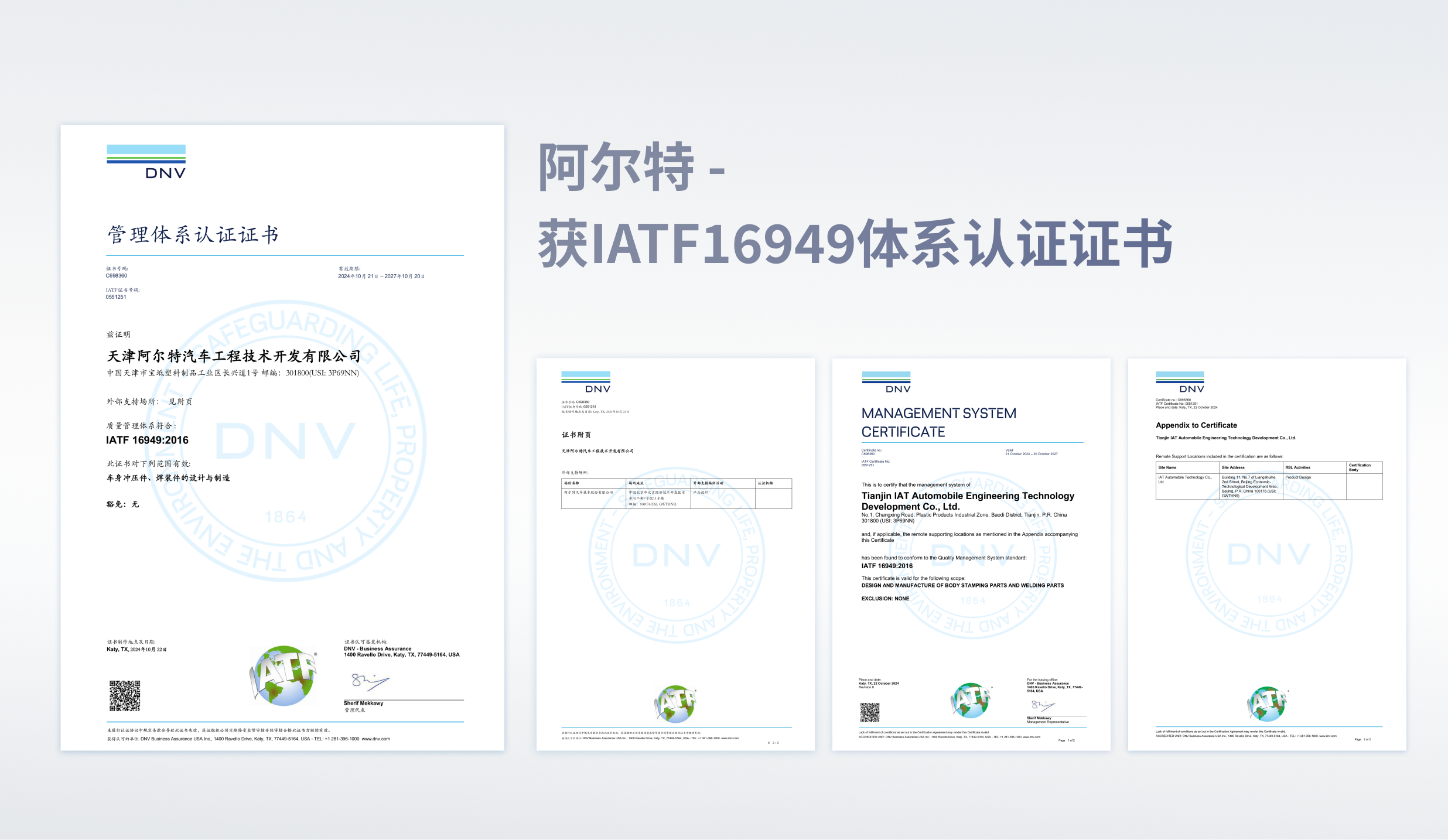
Task: Click the DNV logo on English certificate
Action: click(886, 382)
